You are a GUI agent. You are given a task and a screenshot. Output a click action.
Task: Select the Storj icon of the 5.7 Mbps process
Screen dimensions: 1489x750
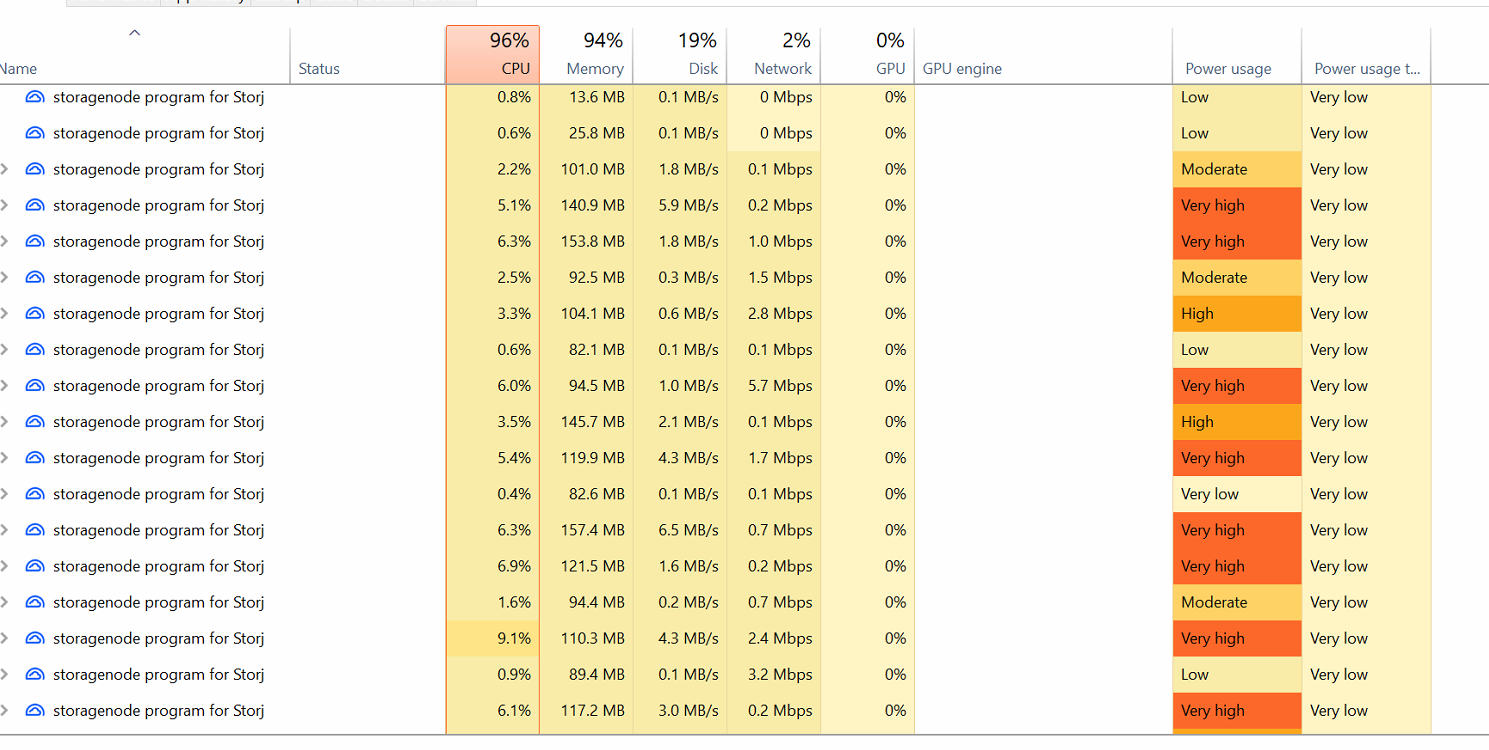[35, 386]
